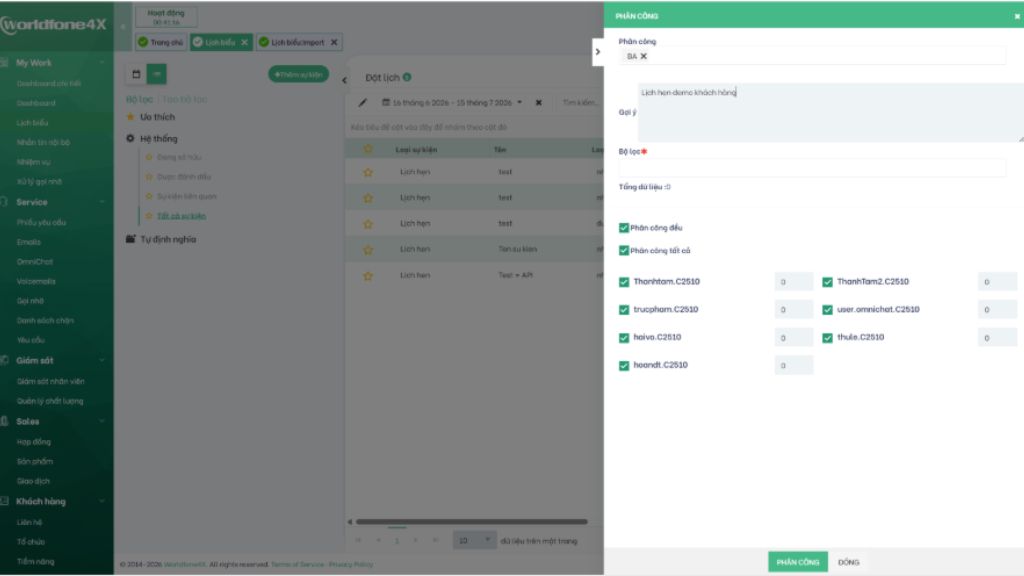Clear the date range filter X
This screenshot has width=1024, height=576.
click(539, 103)
